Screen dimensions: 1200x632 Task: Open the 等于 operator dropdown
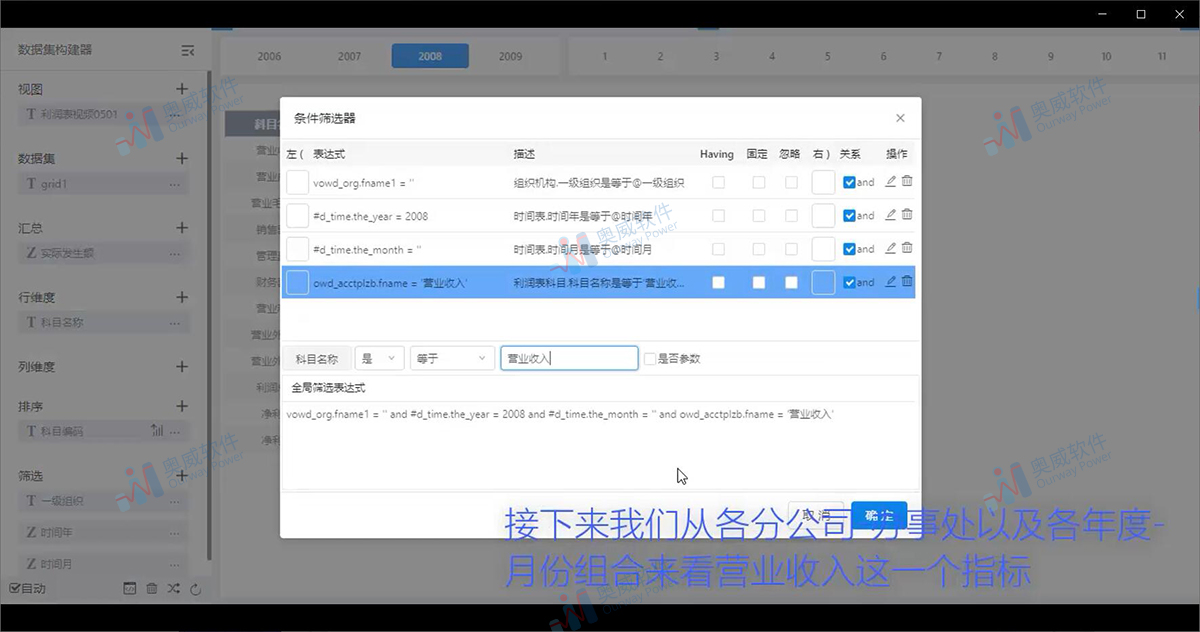452,358
